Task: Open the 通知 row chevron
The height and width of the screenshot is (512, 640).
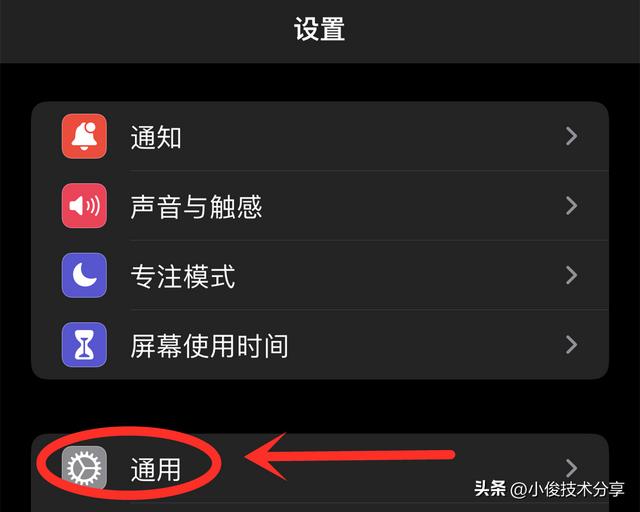Action: click(571, 136)
